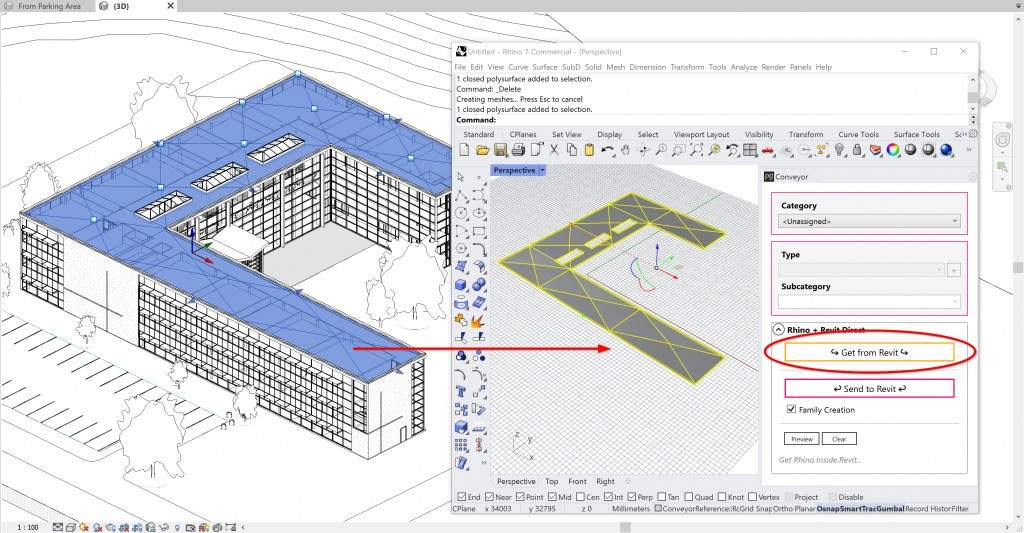The image size is (1024, 533).
Task: Toggle the Near osnap checkbox
Action: coord(489,497)
